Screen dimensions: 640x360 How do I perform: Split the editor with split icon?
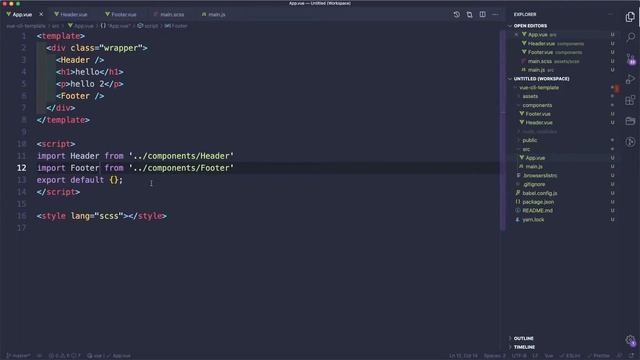pos(482,14)
